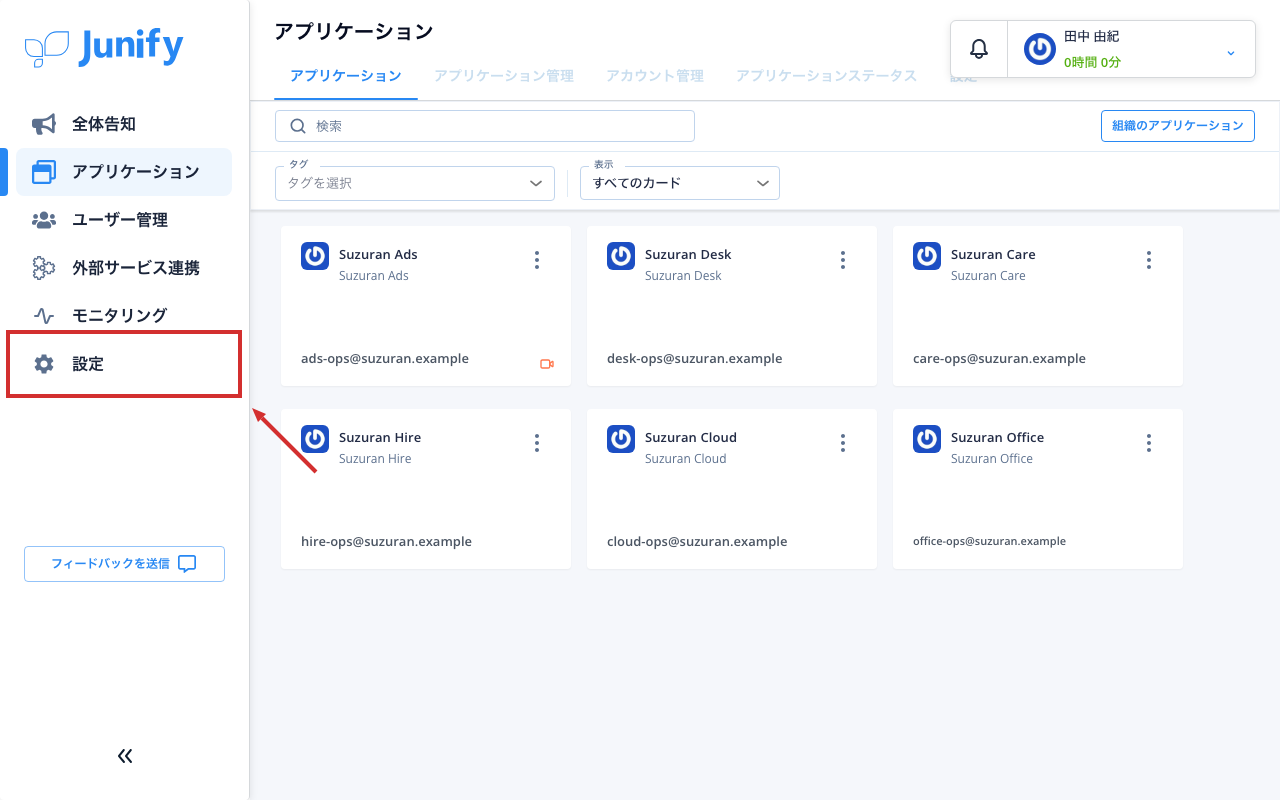Screen dimensions: 1280x800
Task: Select the active アプリケーション tab
Action: tap(346, 76)
